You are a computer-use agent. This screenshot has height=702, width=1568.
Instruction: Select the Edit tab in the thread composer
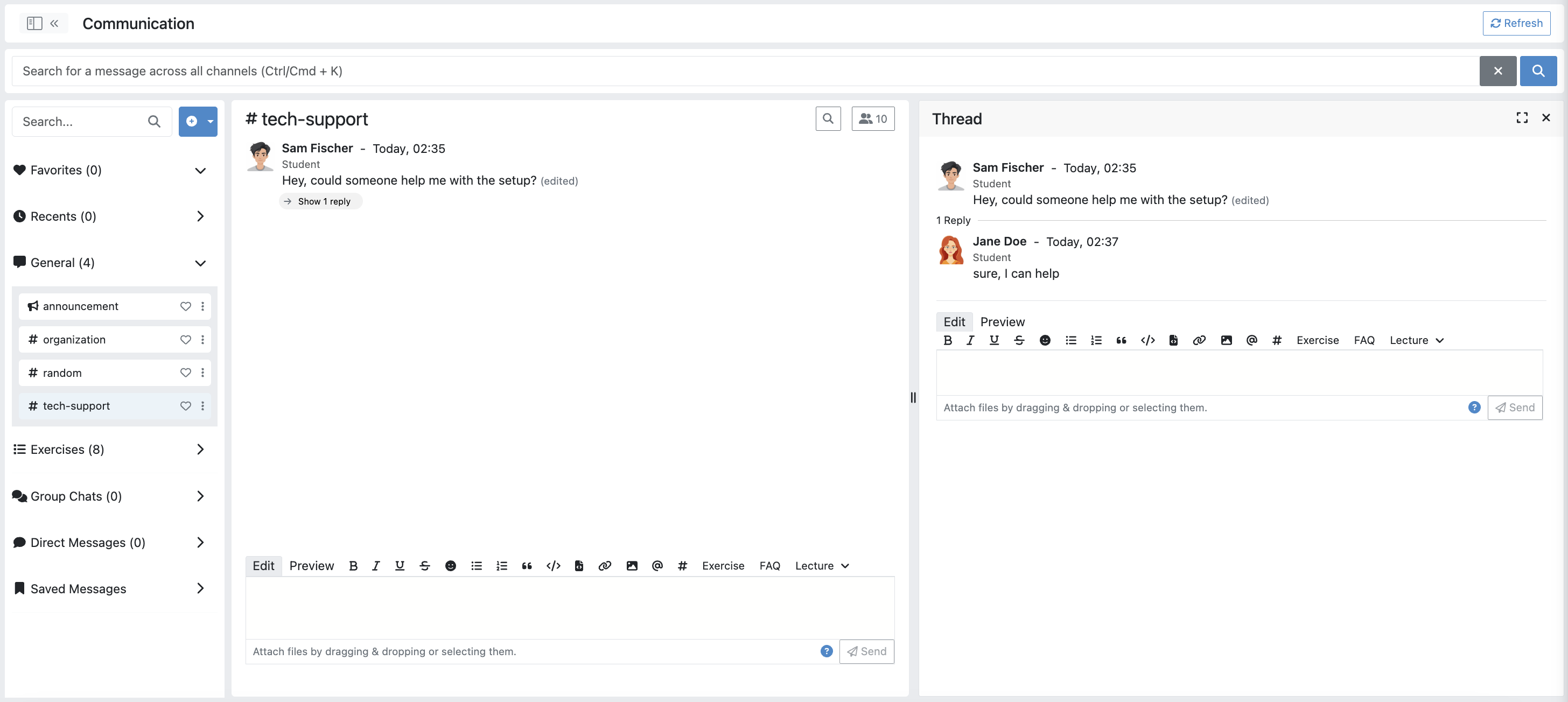(x=954, y=321)
